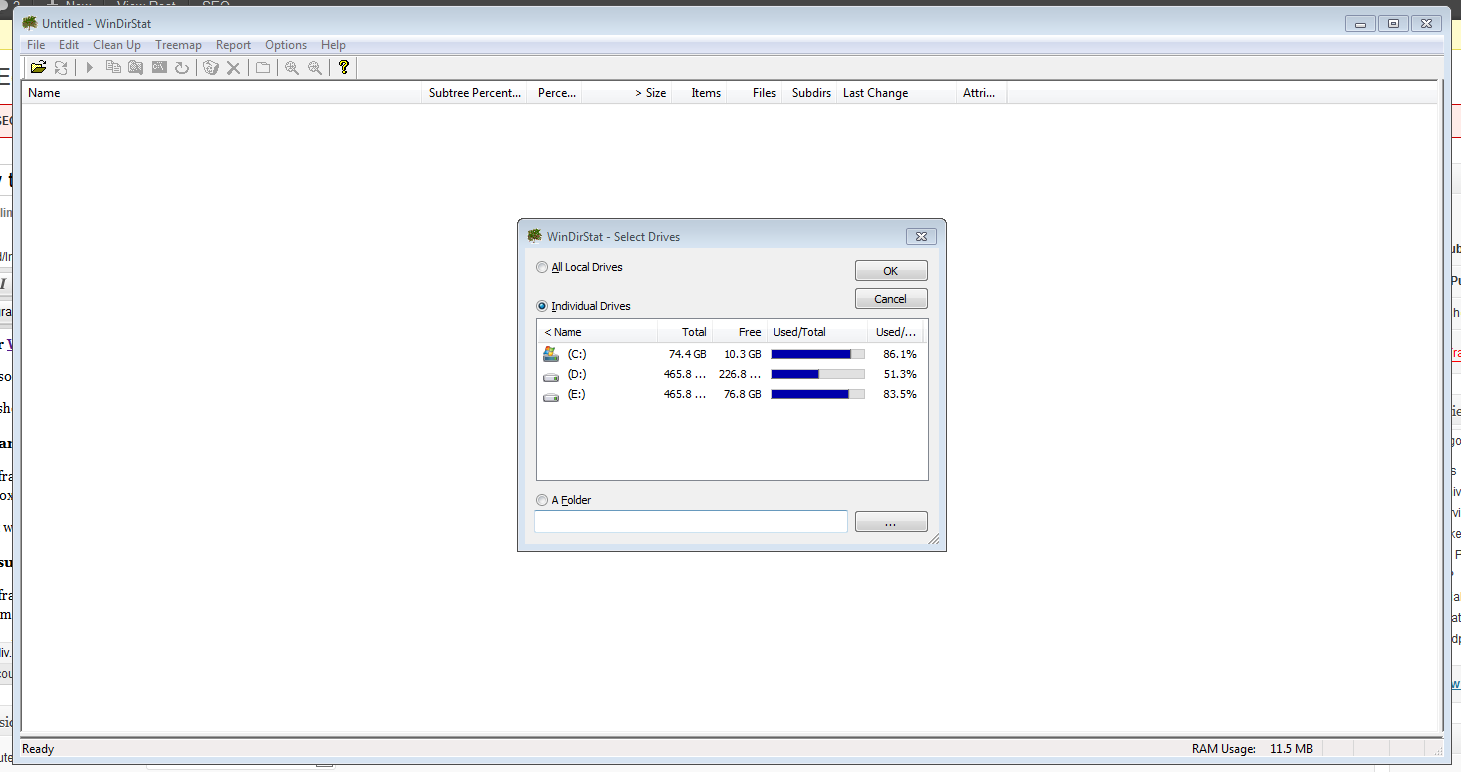The height and width of the screenshot is (772, 1461).
Task: Click the Used/Total column header
Action: coord(817,332)
